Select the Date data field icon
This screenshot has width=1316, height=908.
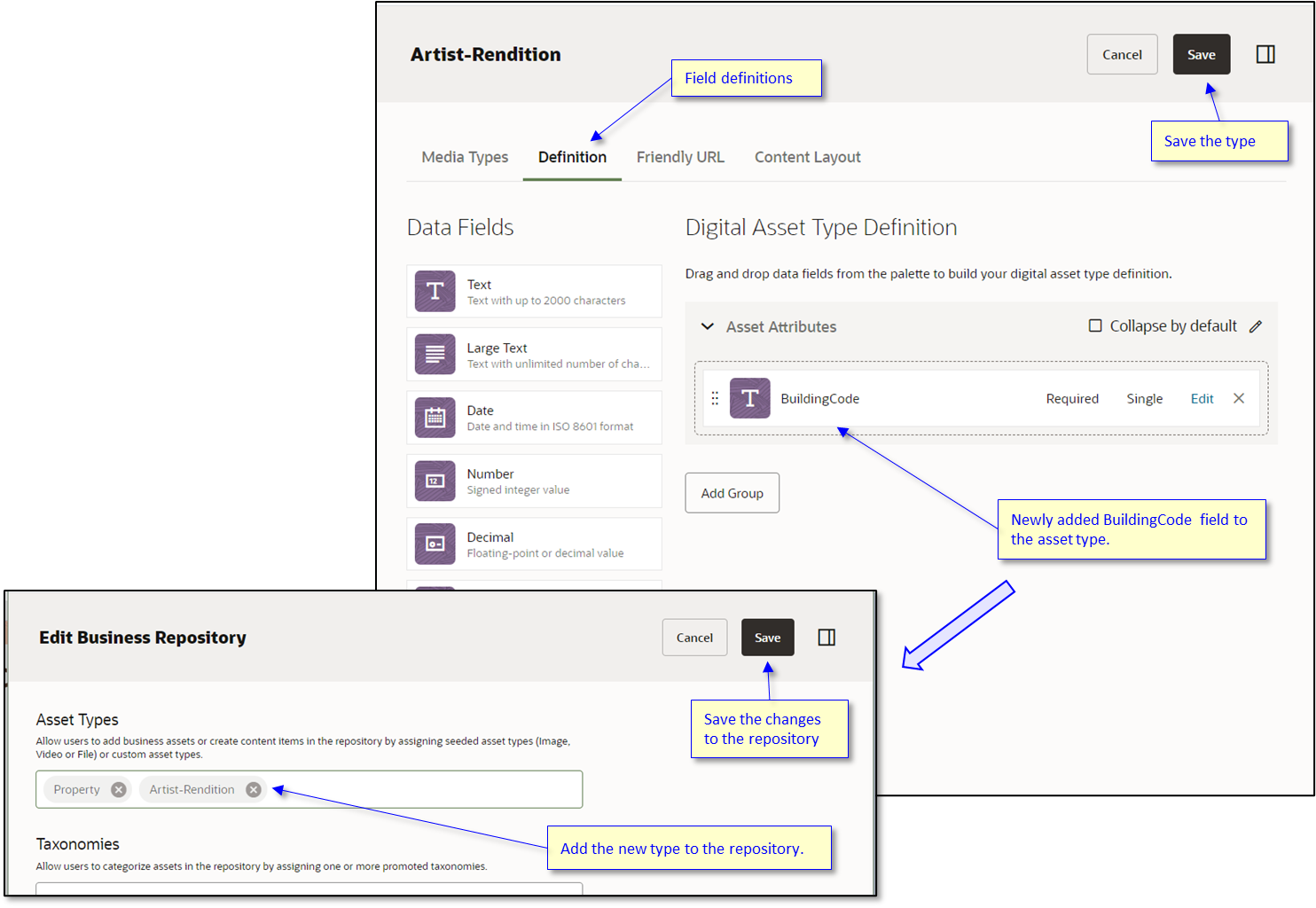pos(435,417)
